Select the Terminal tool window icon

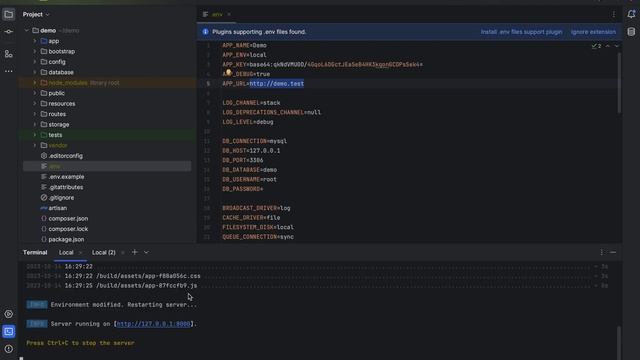click(9, 331)
